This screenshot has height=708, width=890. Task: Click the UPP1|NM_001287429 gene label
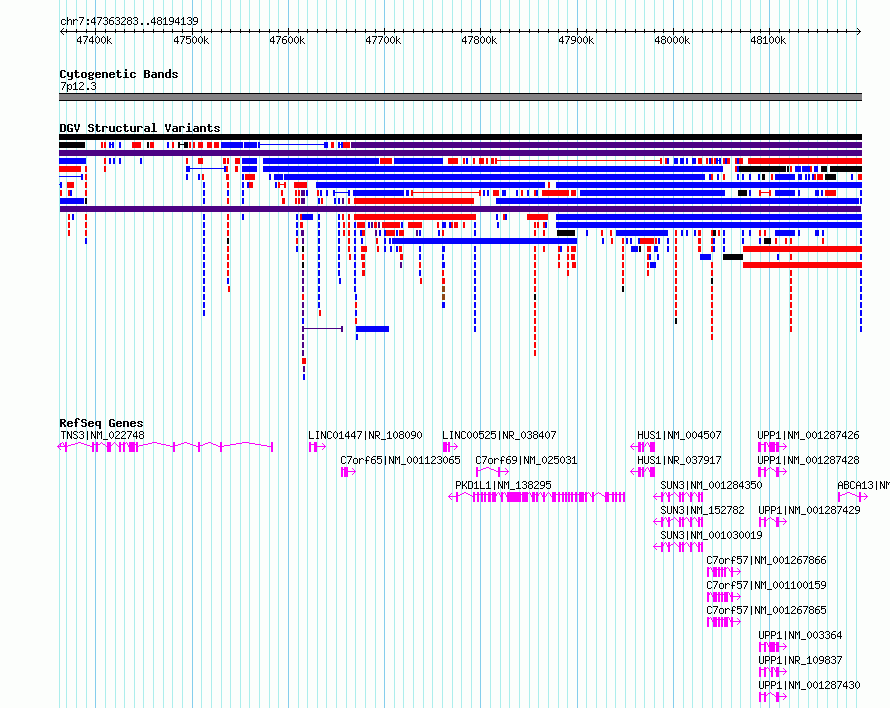809,510
